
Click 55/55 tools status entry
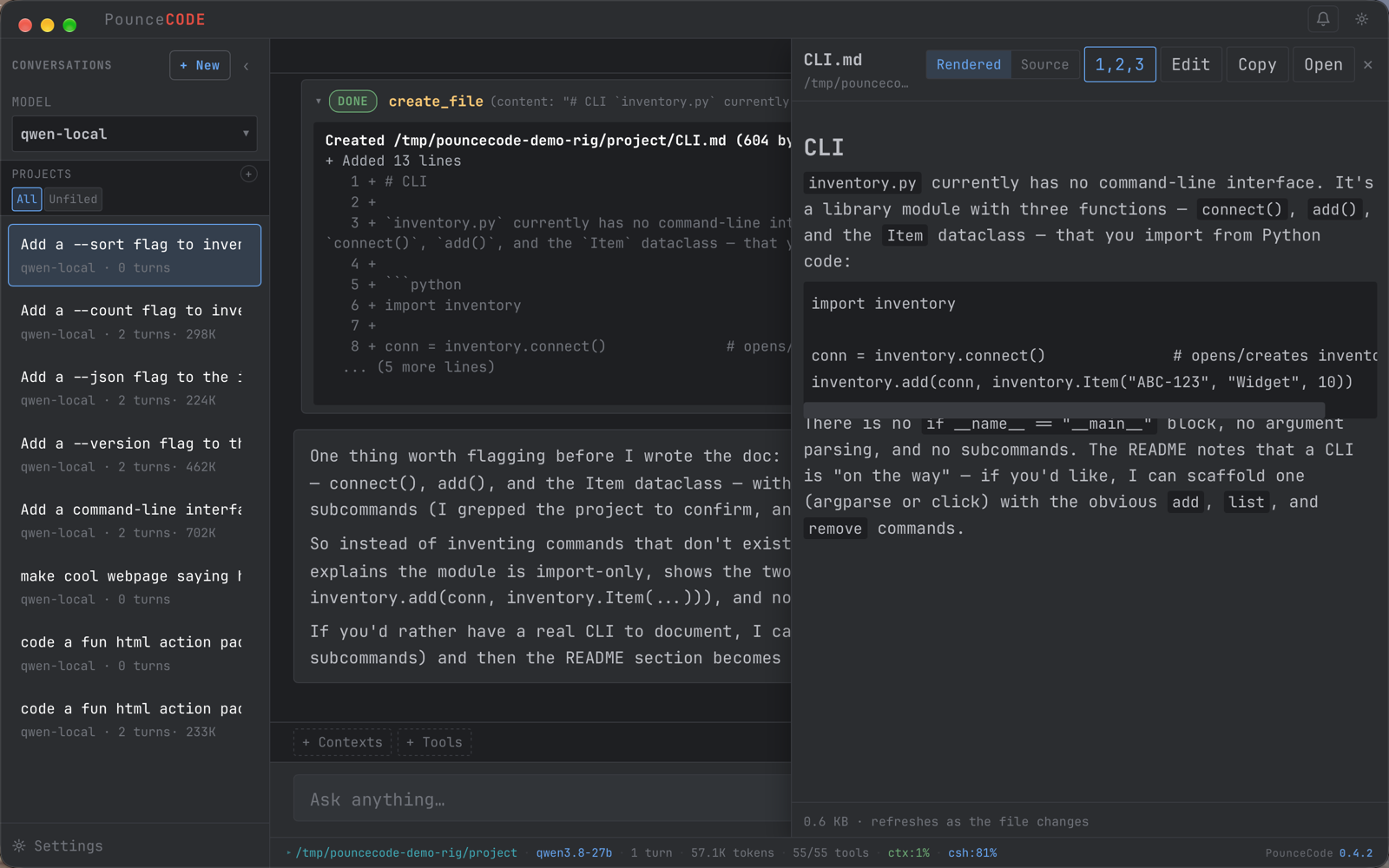[831, 853]
